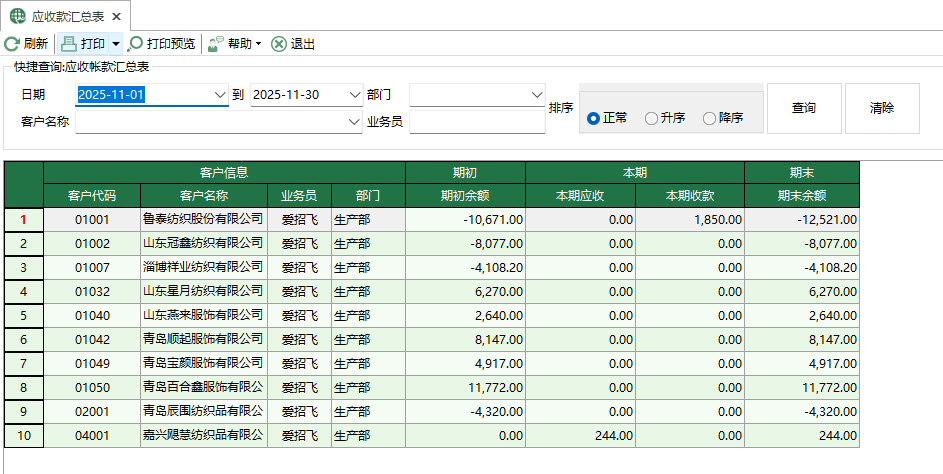This screenshot has height=474, width=943.
Task: Click customer code cell 01042
Action: pos(92,340)
